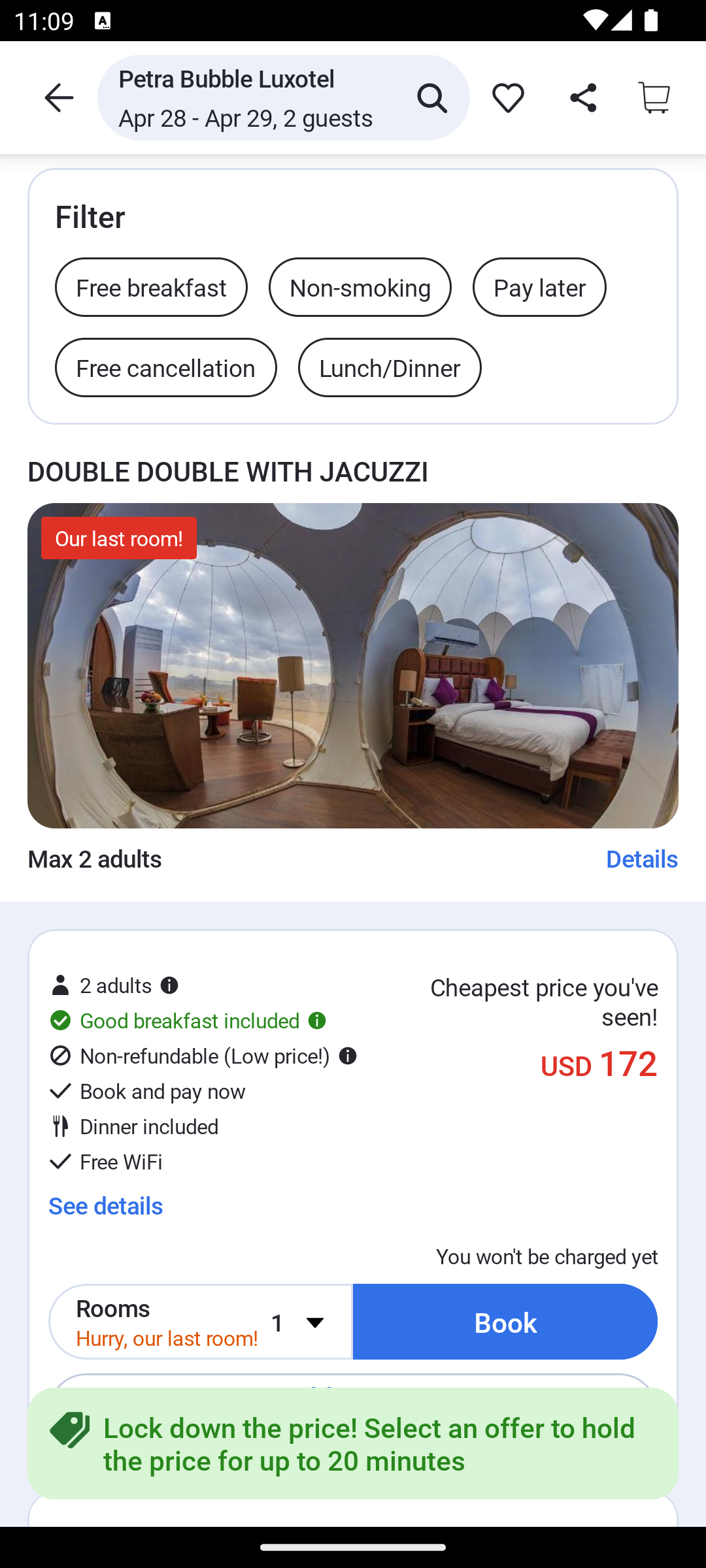Image resolution: width=706 pixels, height=1568 pixels.
Task: Open info for Good breakfast included
Action: click(317, 1021)
